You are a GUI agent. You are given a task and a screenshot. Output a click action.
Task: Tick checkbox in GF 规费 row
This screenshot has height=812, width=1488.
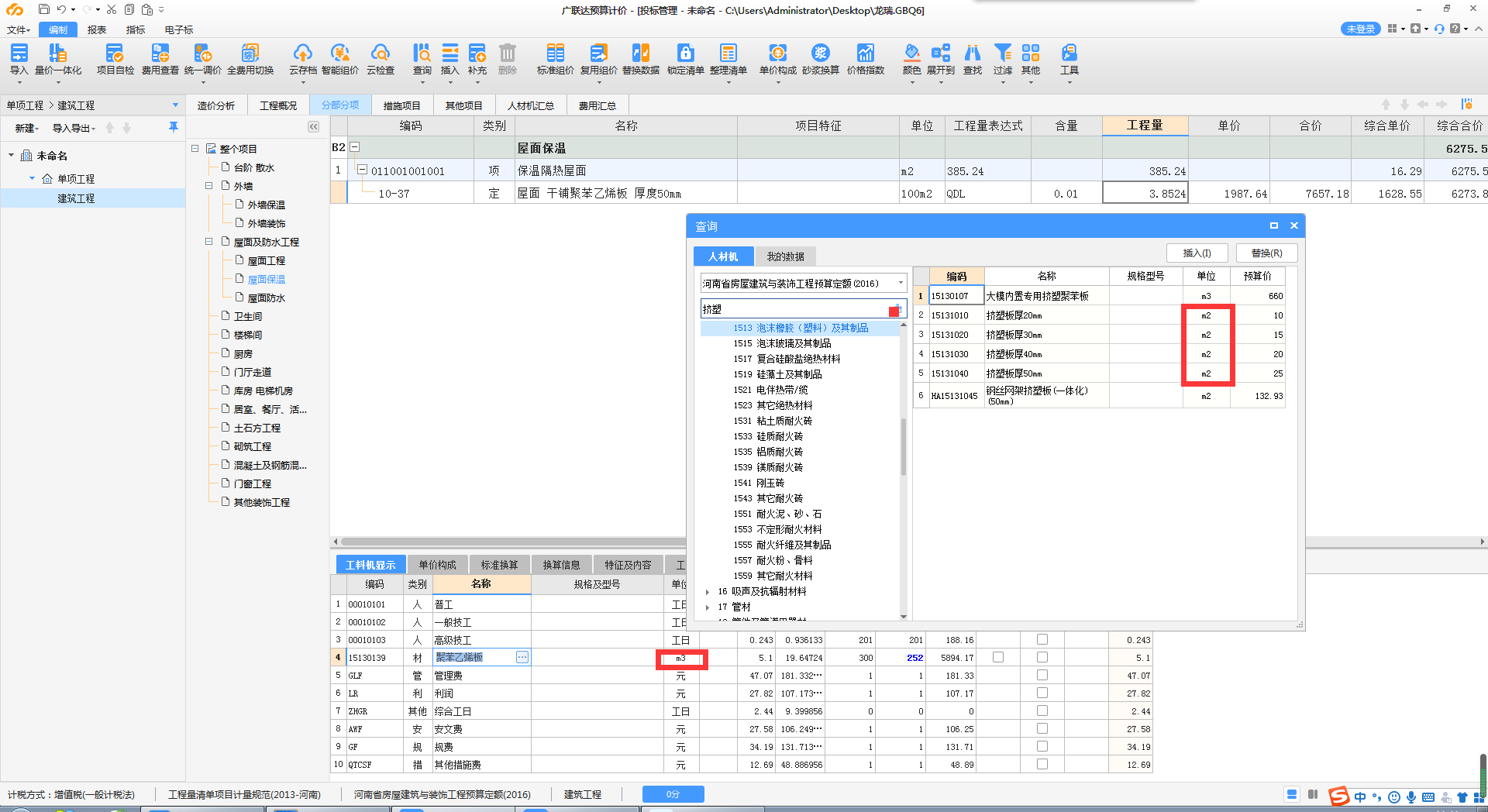(1042, 746)
